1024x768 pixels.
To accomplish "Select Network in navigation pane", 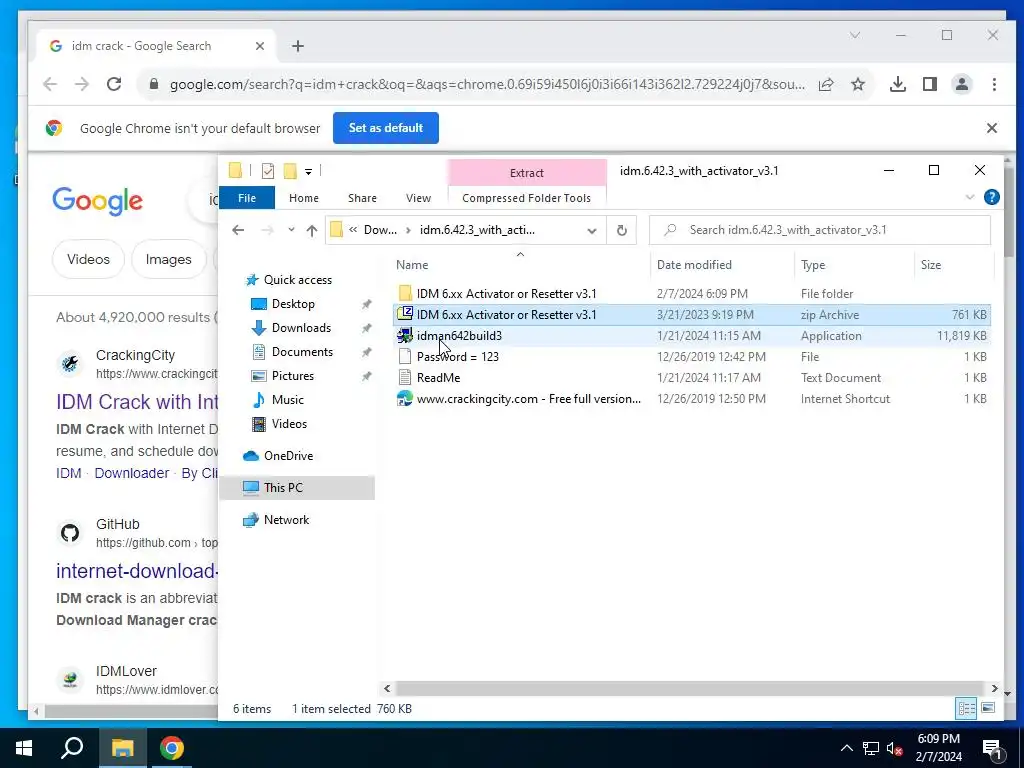I will 286,520.
